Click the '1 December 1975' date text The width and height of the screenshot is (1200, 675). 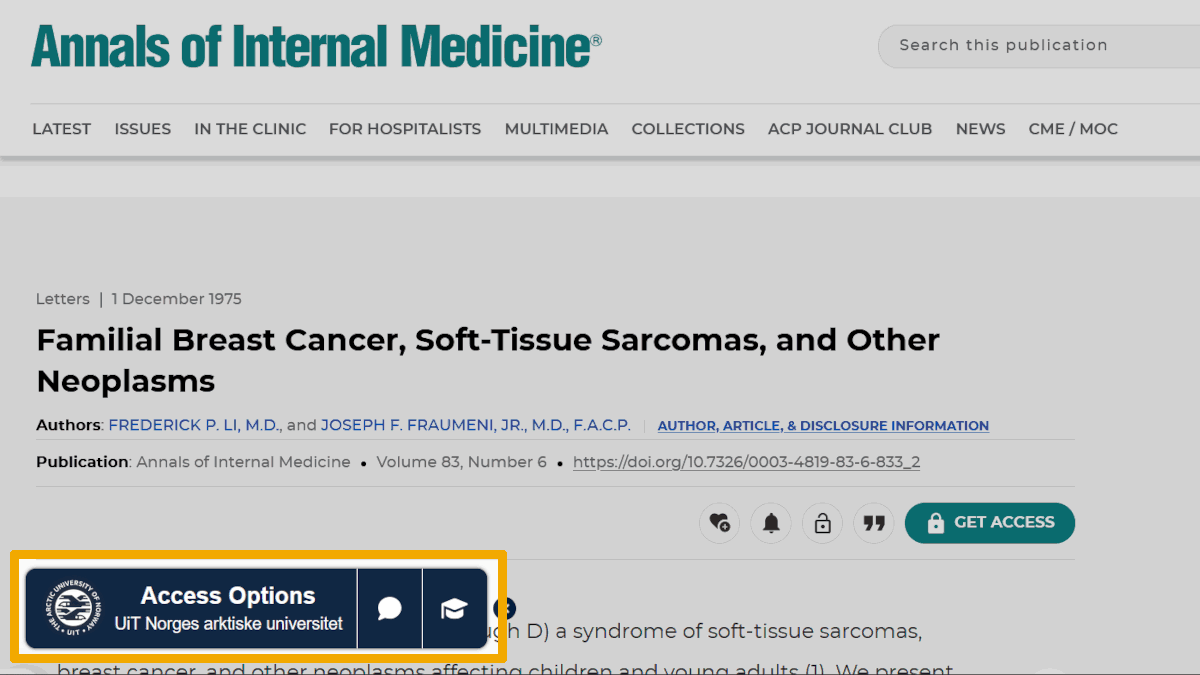point(176,299)
